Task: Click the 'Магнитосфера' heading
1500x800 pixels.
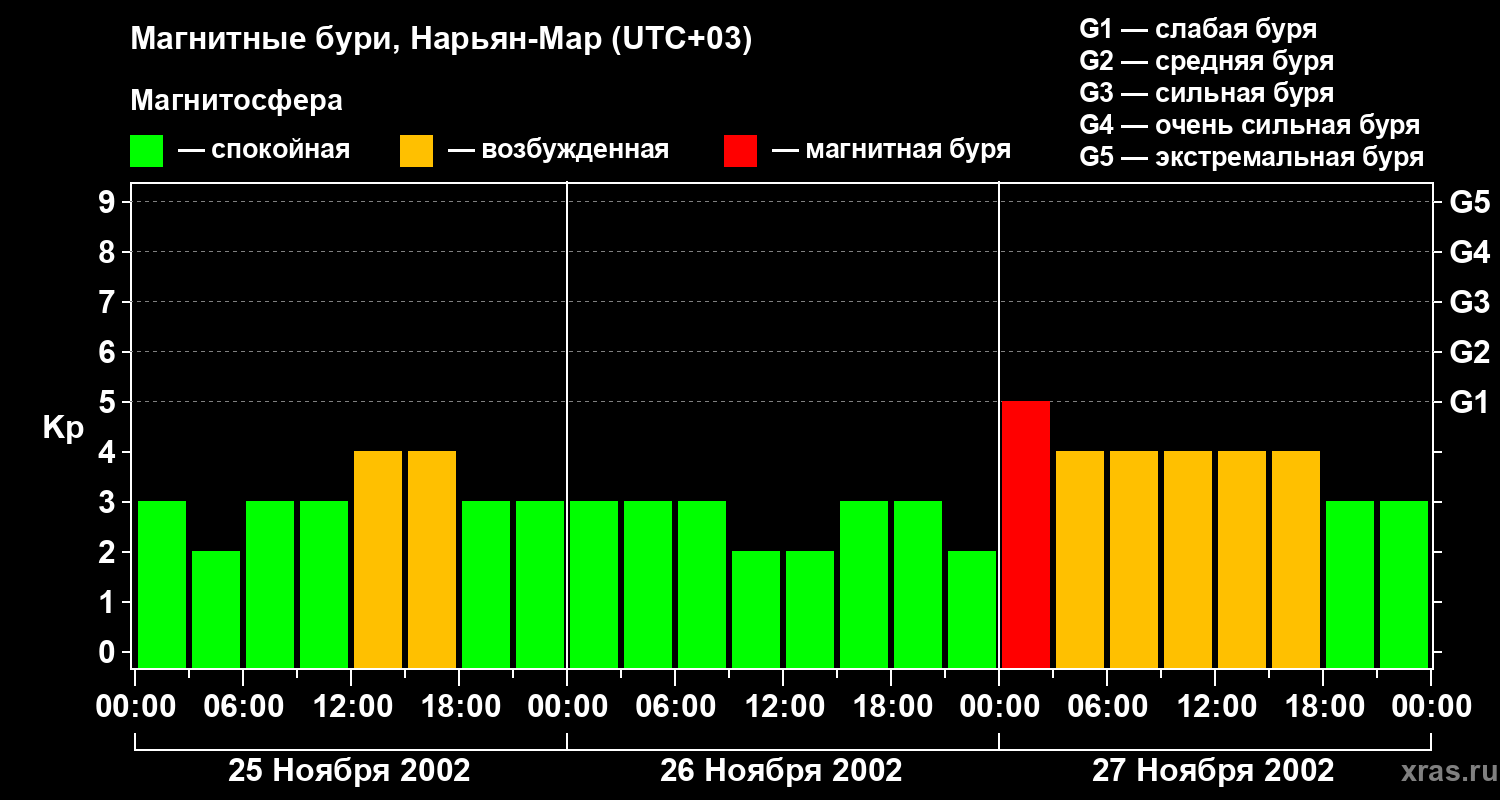Action: [x=237, y=101]
